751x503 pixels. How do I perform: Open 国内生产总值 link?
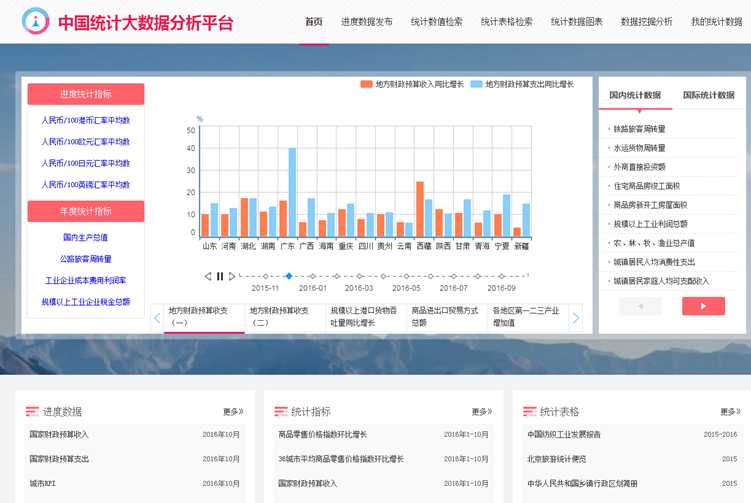86,237
